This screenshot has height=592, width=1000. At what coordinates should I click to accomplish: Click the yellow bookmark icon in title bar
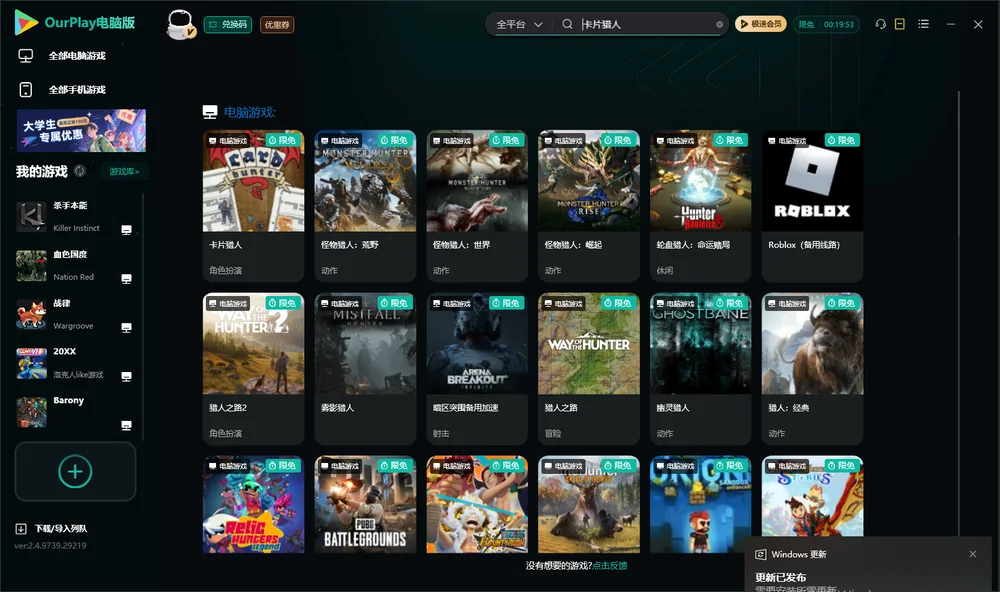(900, 24)
